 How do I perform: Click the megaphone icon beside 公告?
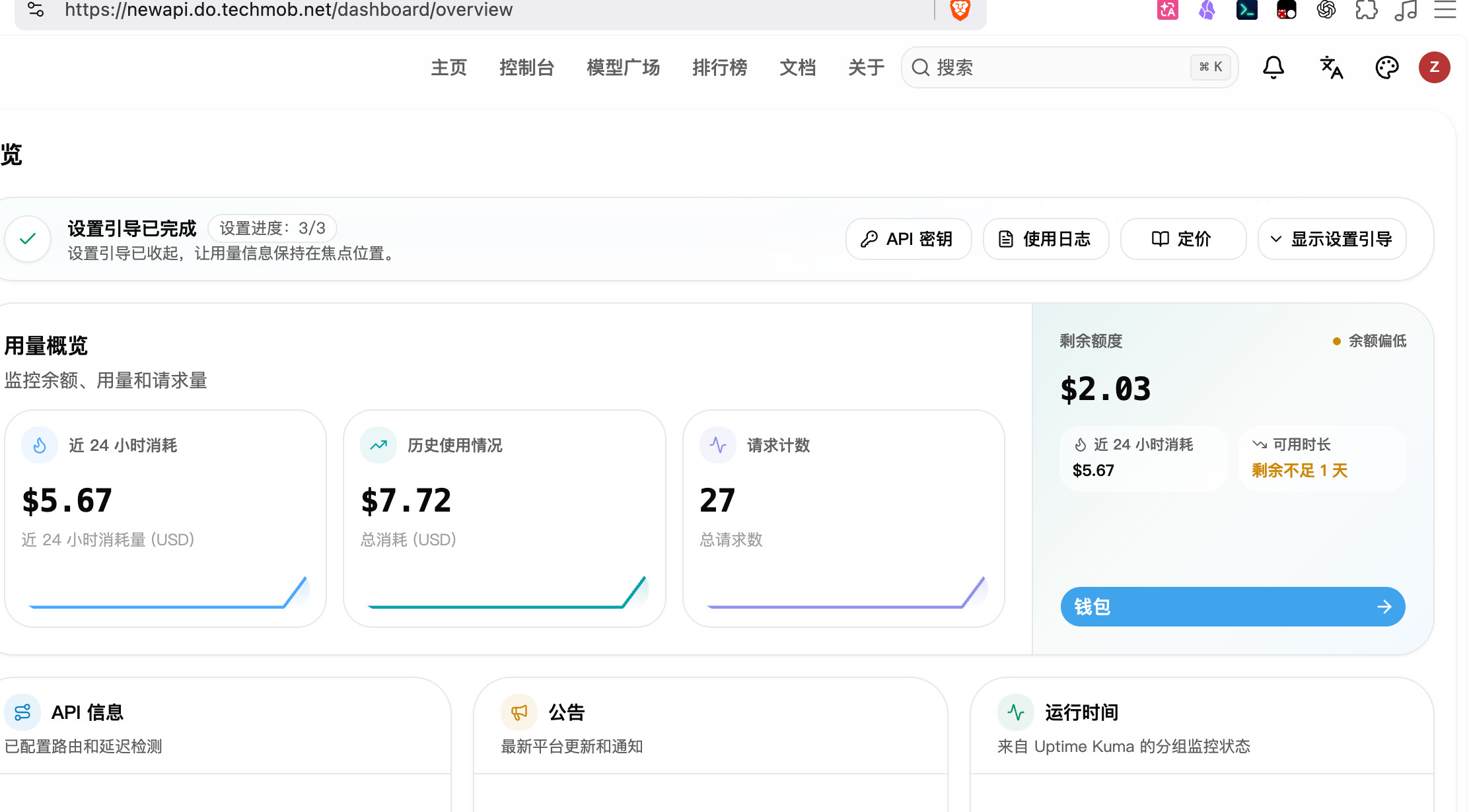[x=519, y=712]
